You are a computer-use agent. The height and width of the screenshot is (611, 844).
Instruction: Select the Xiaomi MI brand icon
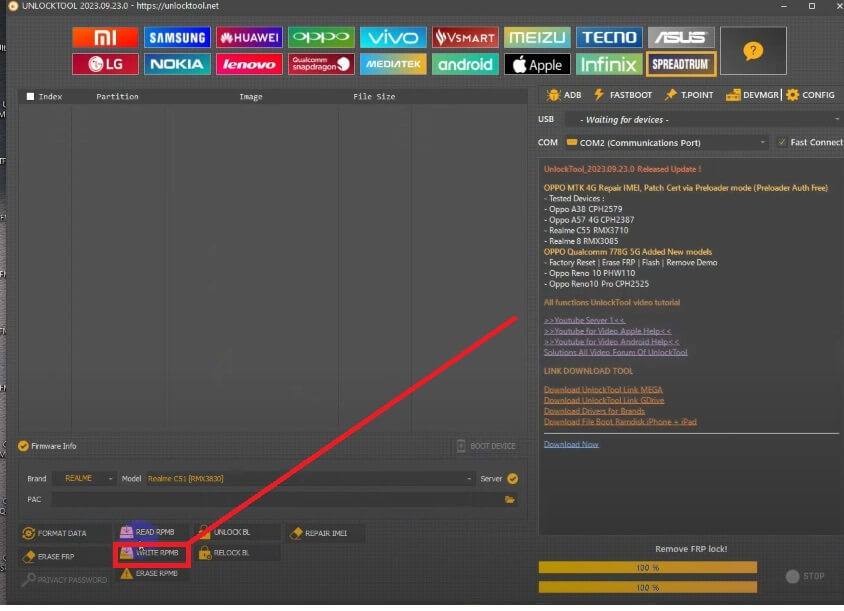tap(104, 38)
